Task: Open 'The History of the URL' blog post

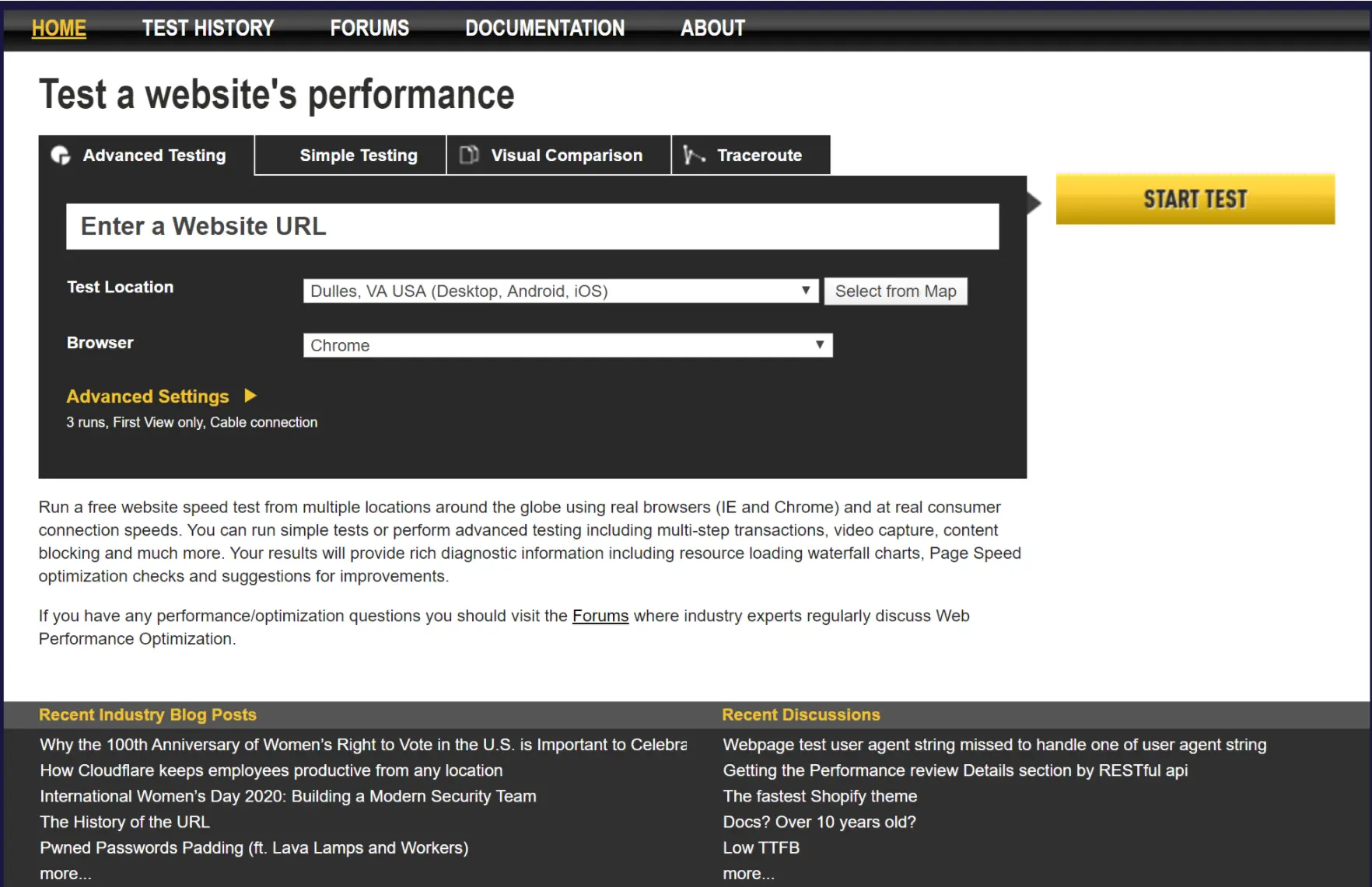Action: click(124, 822)
